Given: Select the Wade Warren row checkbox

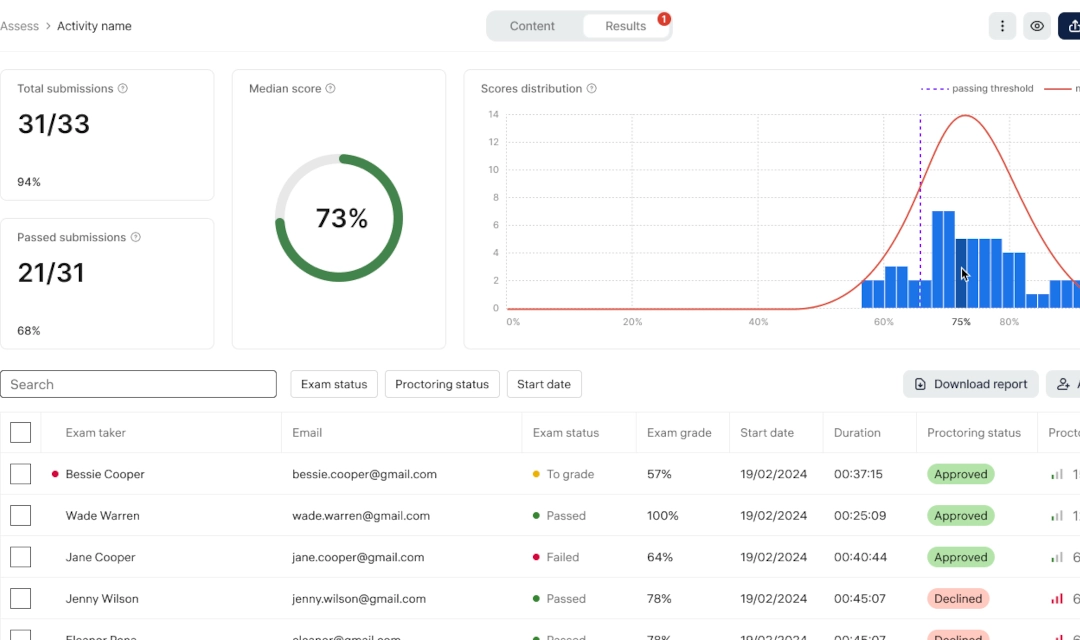Looking at the screenshot, I should pyautogui.click(x=21, y=516).
